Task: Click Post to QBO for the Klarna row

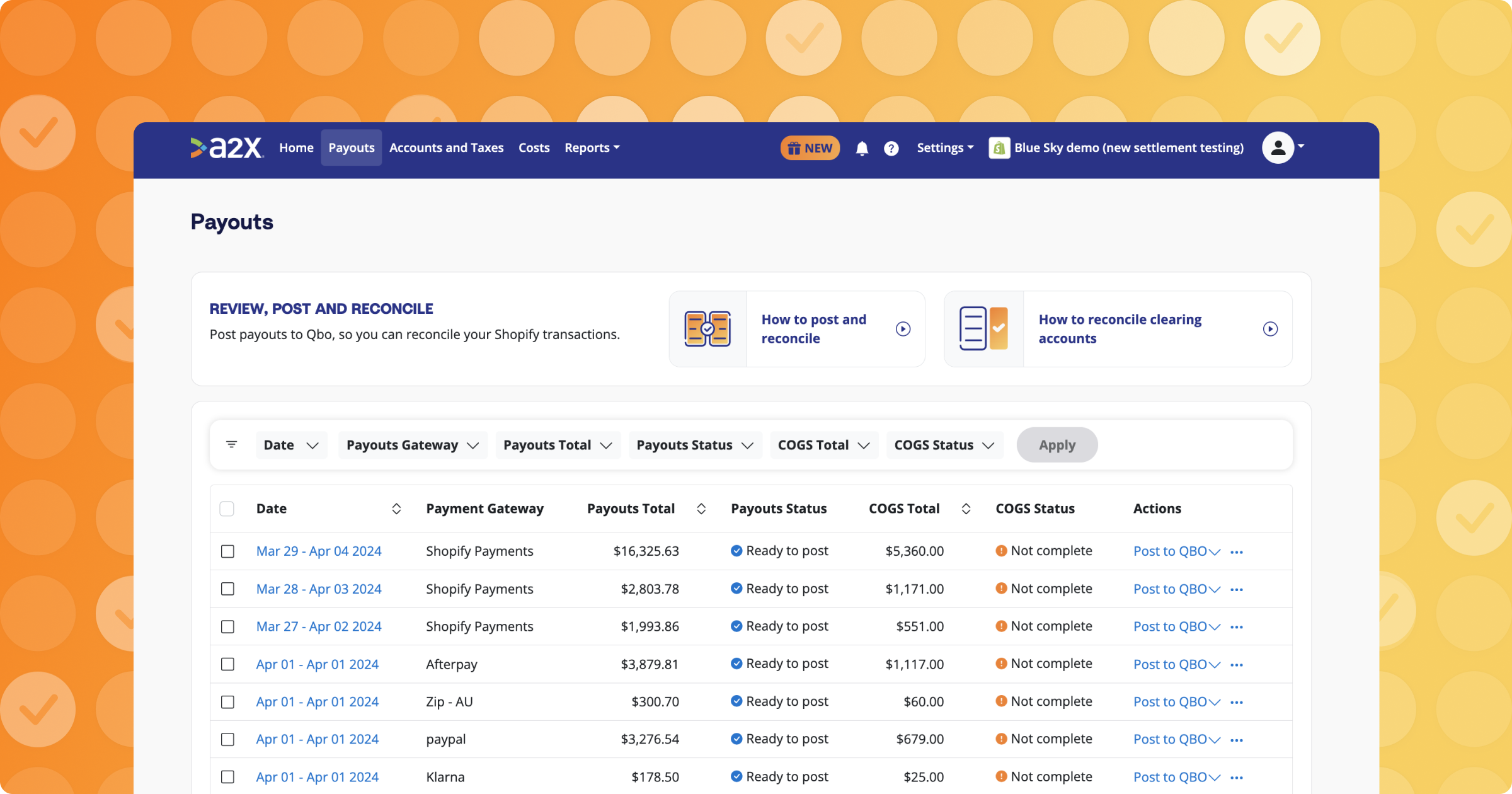Action: pos(1170,777)
